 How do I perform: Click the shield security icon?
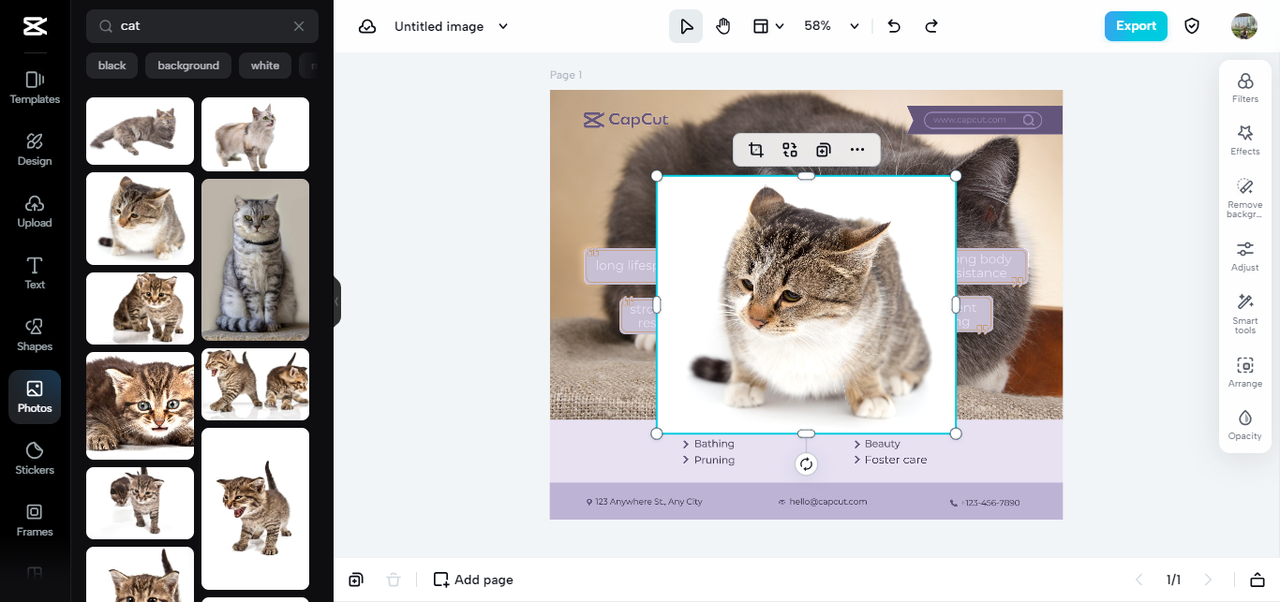pos(1192,26)
